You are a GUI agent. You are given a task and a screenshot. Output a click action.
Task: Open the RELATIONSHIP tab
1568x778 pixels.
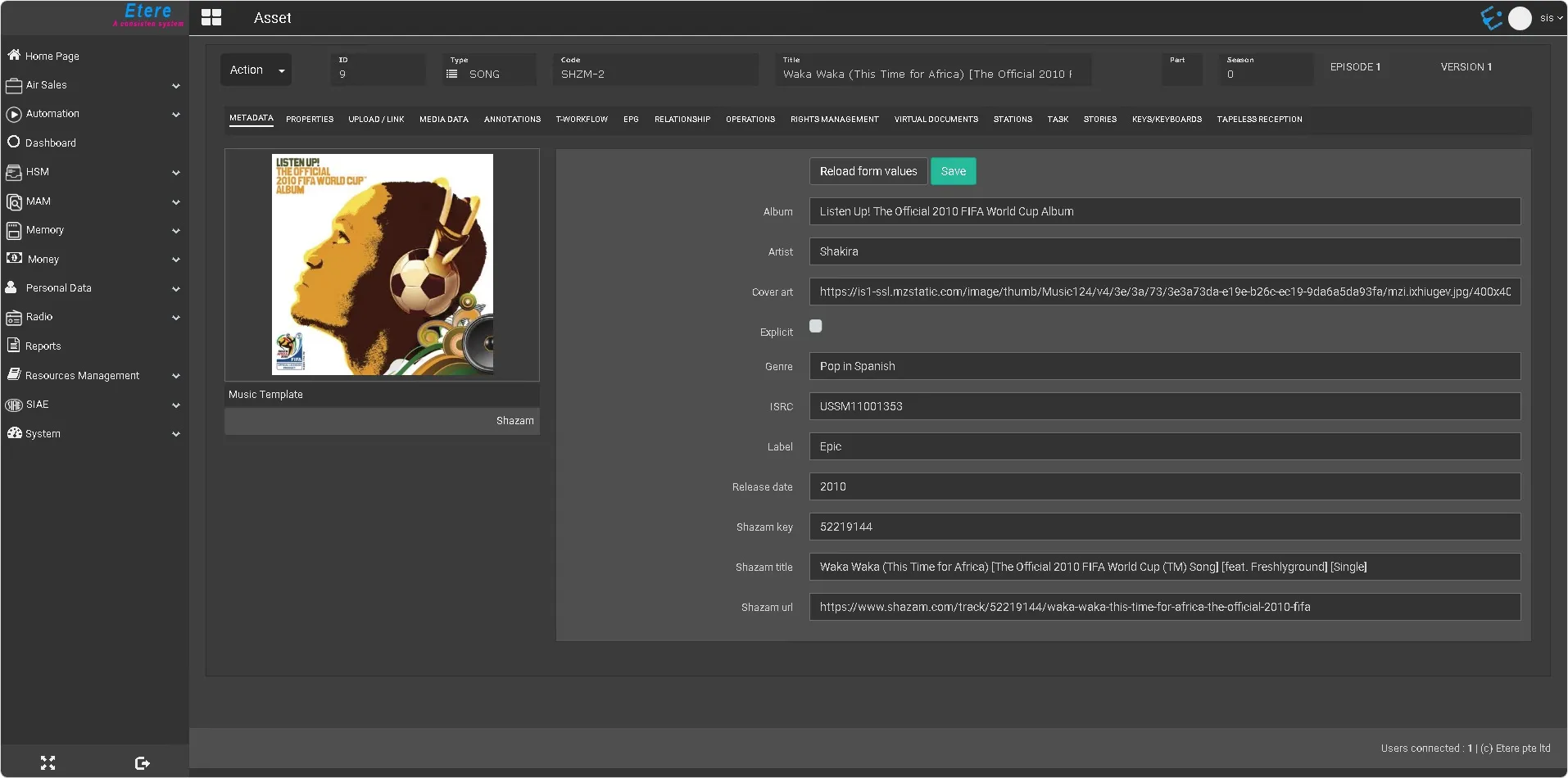pos(682,120)
